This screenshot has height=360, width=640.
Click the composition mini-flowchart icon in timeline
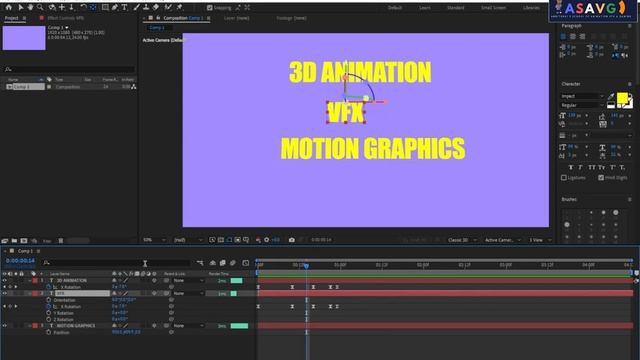200,263
